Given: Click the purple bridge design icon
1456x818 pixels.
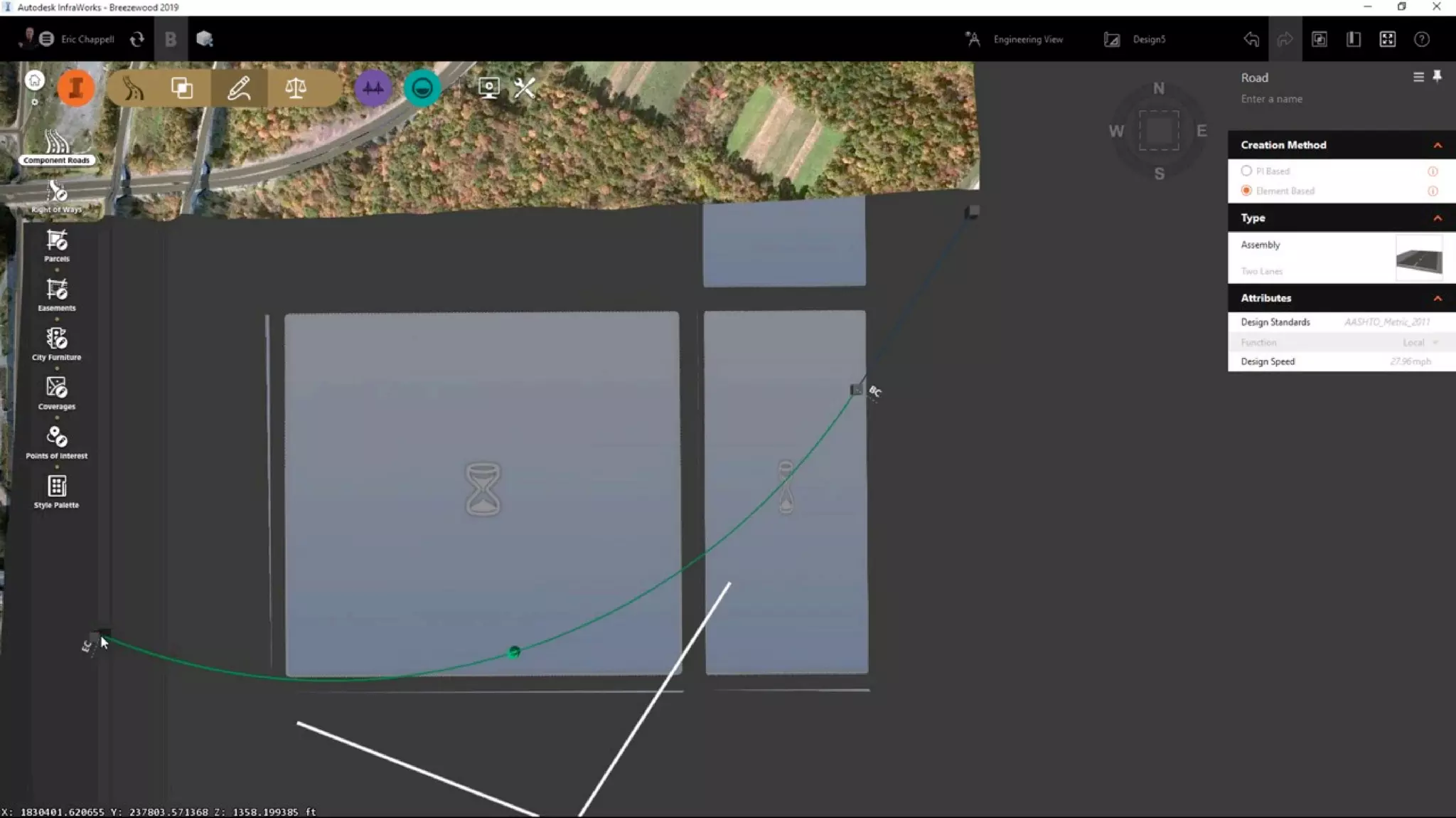Looking at the screenshot, I should tap(373, 88).
